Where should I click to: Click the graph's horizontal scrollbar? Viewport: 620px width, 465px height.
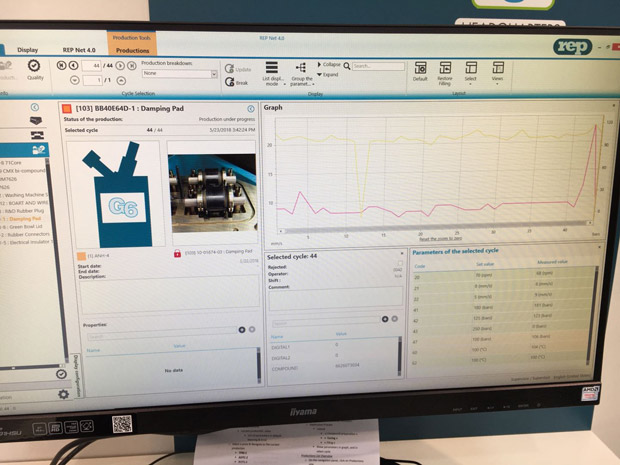click(436, 227)
